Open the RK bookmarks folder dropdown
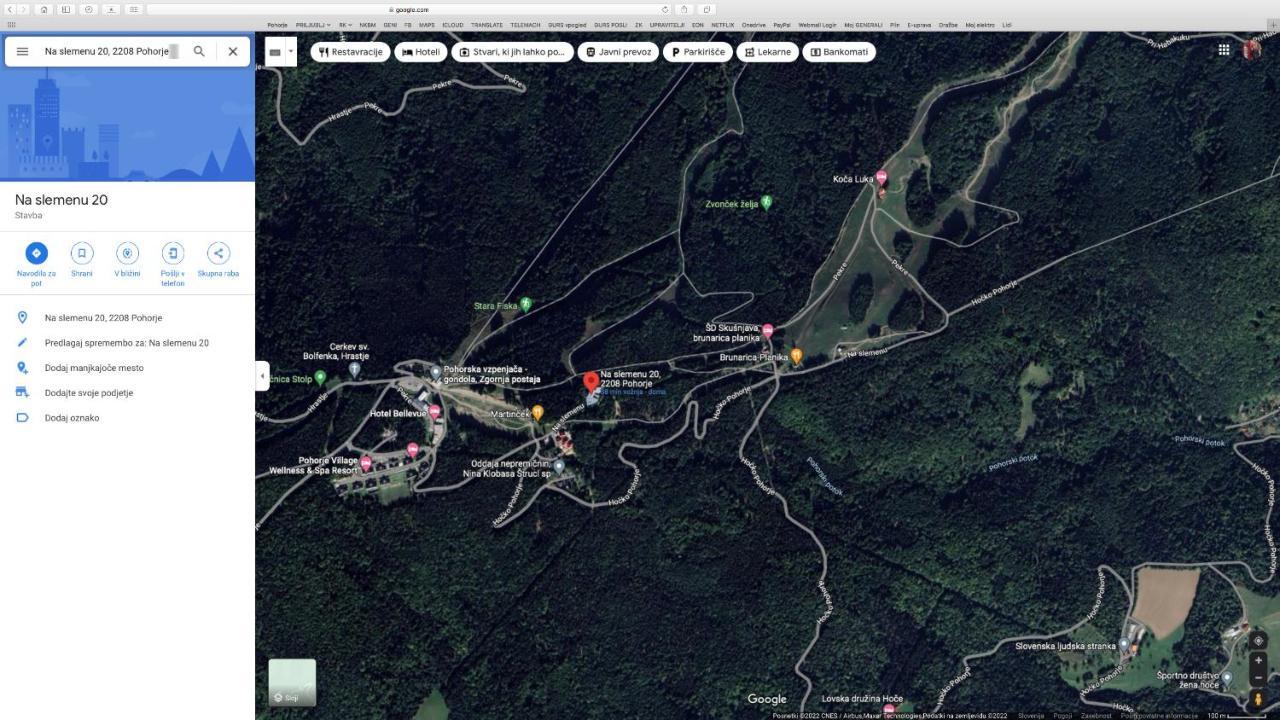 click(345, 25)
